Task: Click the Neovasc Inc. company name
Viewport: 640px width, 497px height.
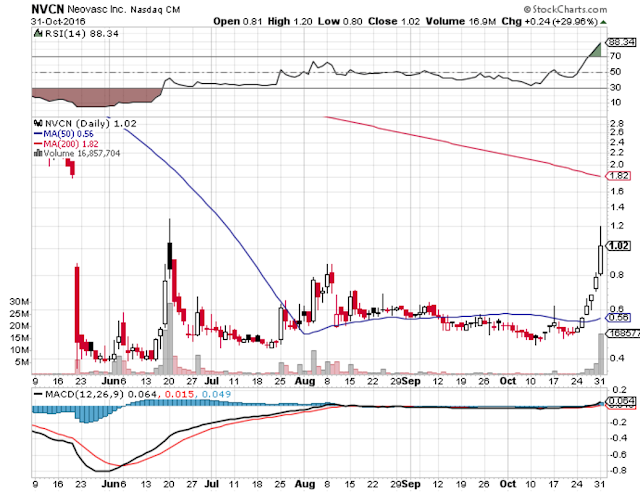Action: (96, 9)
